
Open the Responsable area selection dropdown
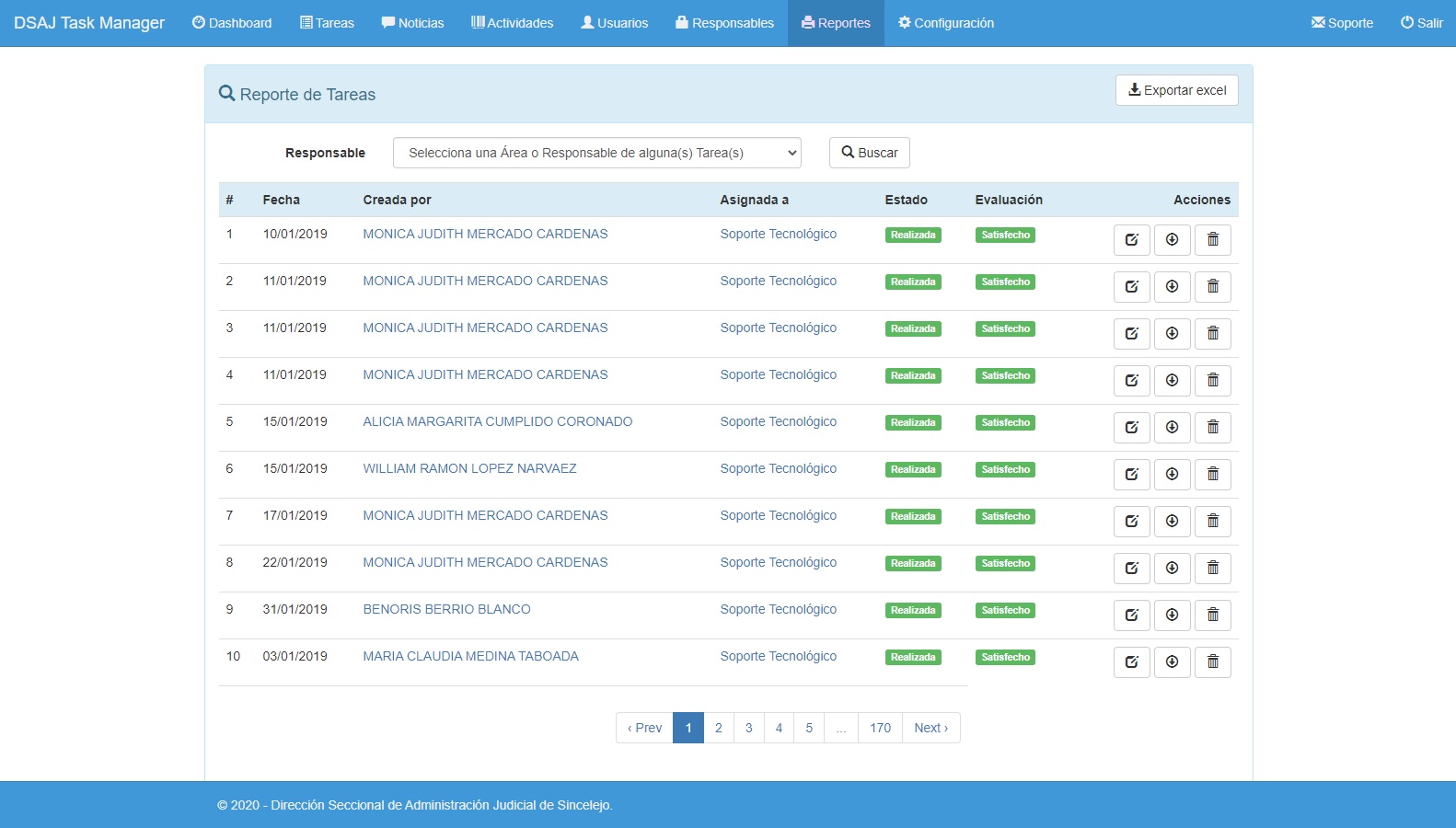coord(596,153)
